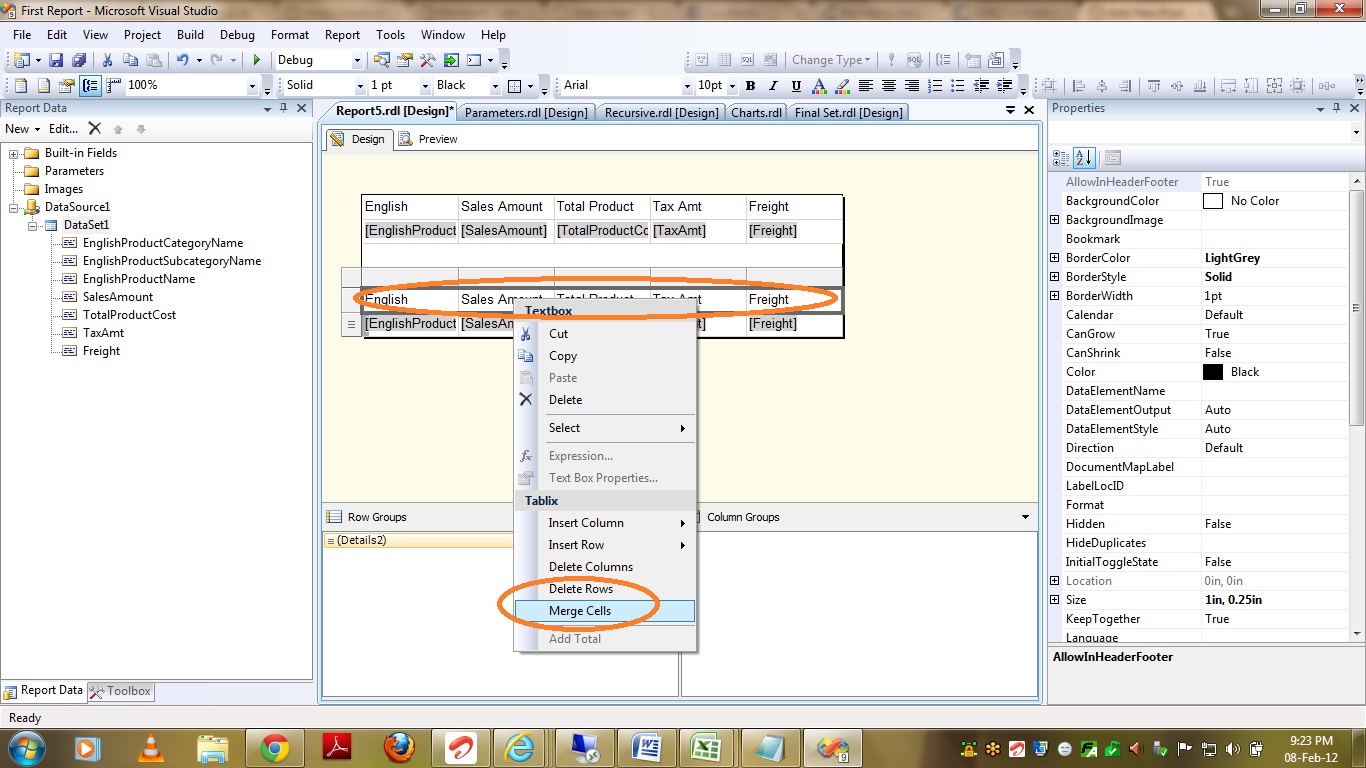Click the black Color property swatch
Image resolution: width=1366 pixels, height=768 pixels.
pos(1213,372)
